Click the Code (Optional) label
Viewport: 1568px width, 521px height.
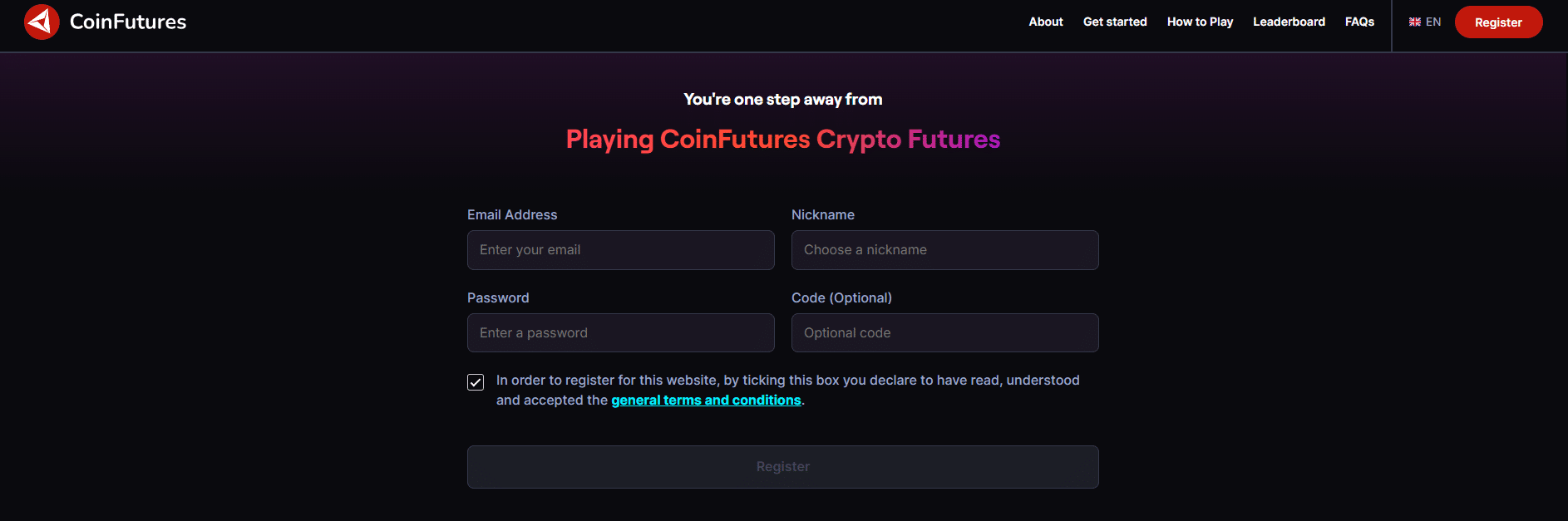pos(841,298)
